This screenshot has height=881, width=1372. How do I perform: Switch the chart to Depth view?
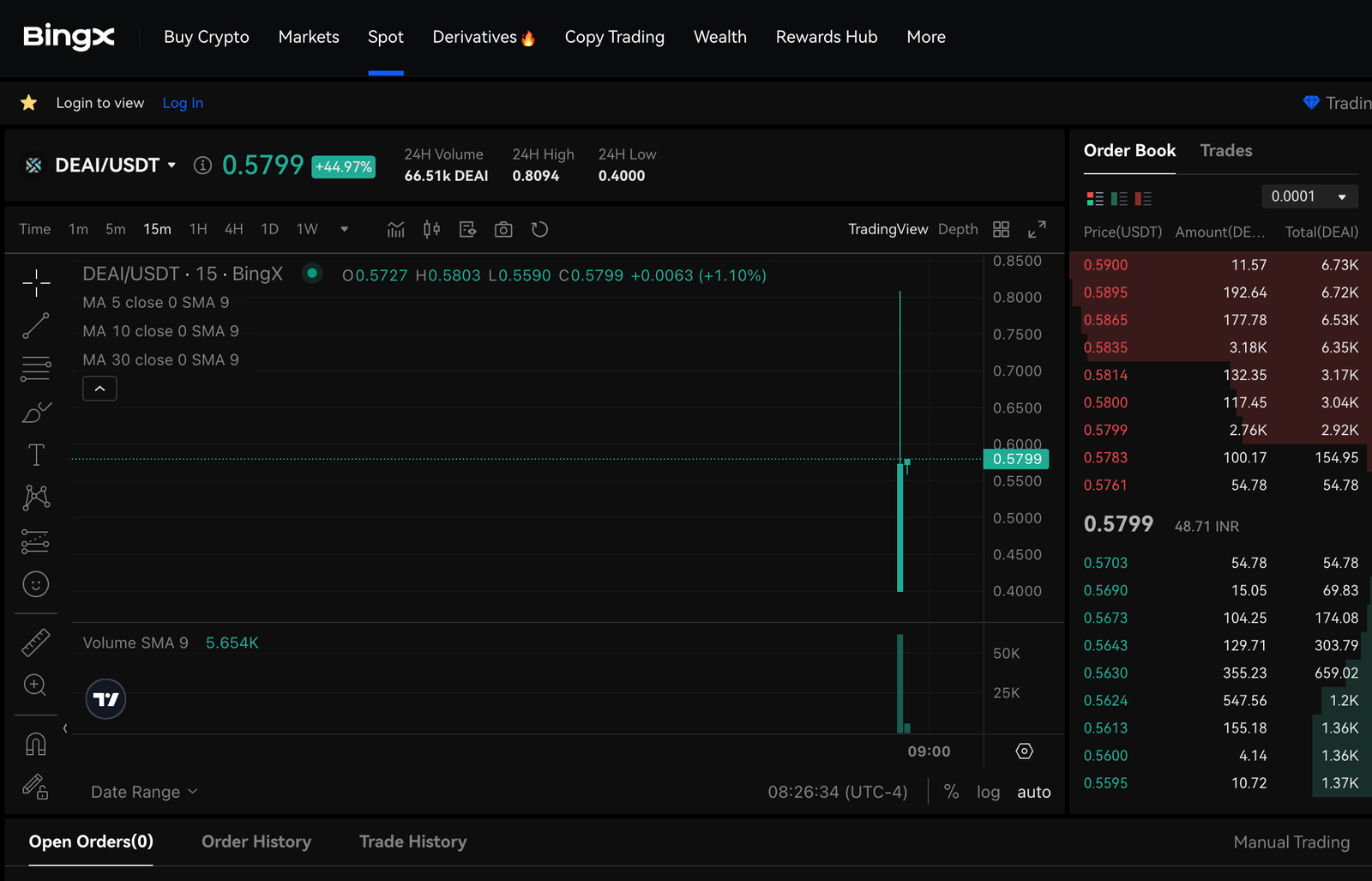tap(957, 229)
